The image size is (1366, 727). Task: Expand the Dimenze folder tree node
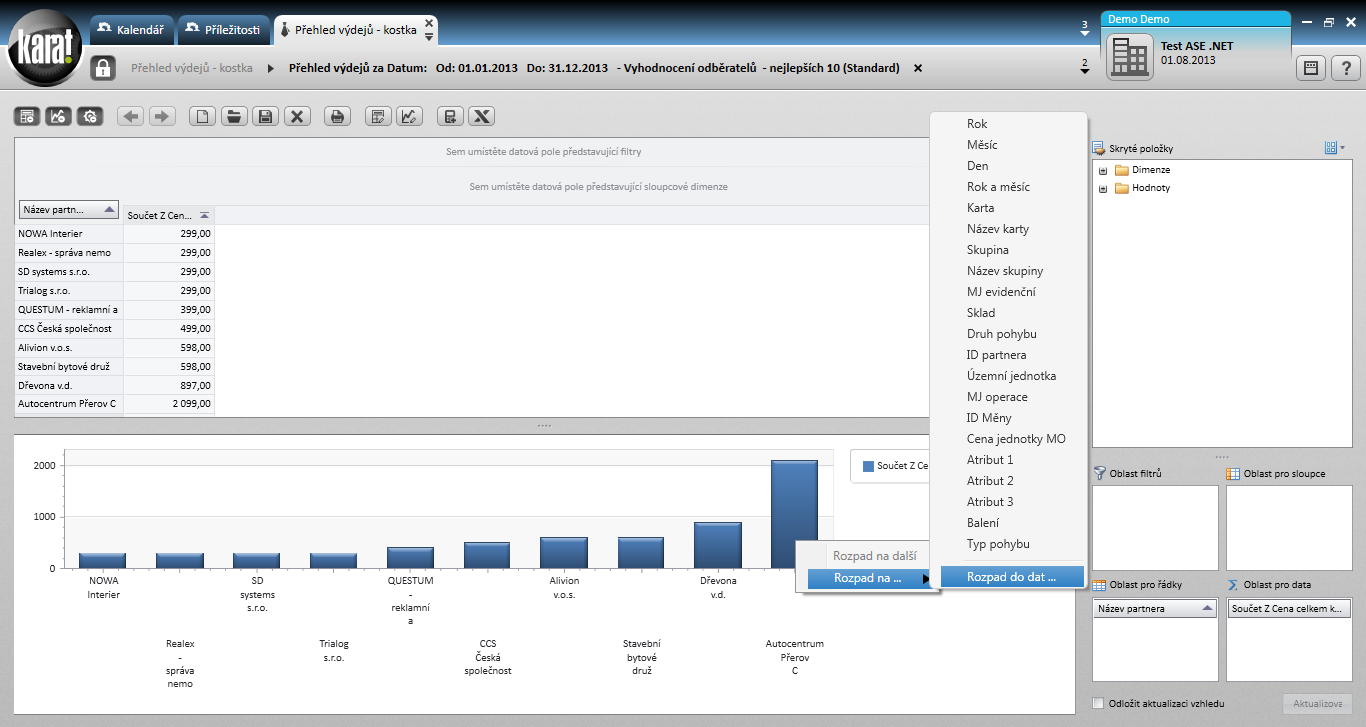(1103, 170)
